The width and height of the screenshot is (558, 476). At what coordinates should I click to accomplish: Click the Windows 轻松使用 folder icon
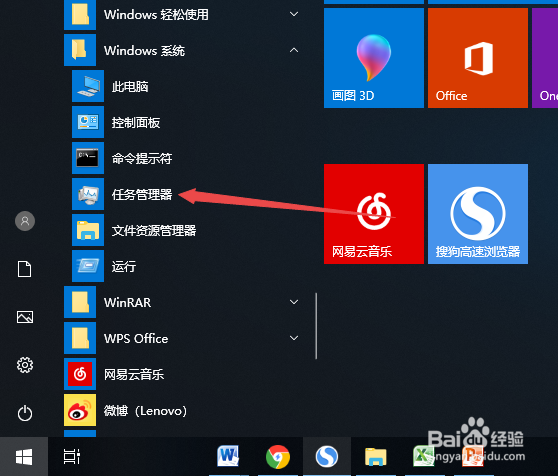point(80,14)
